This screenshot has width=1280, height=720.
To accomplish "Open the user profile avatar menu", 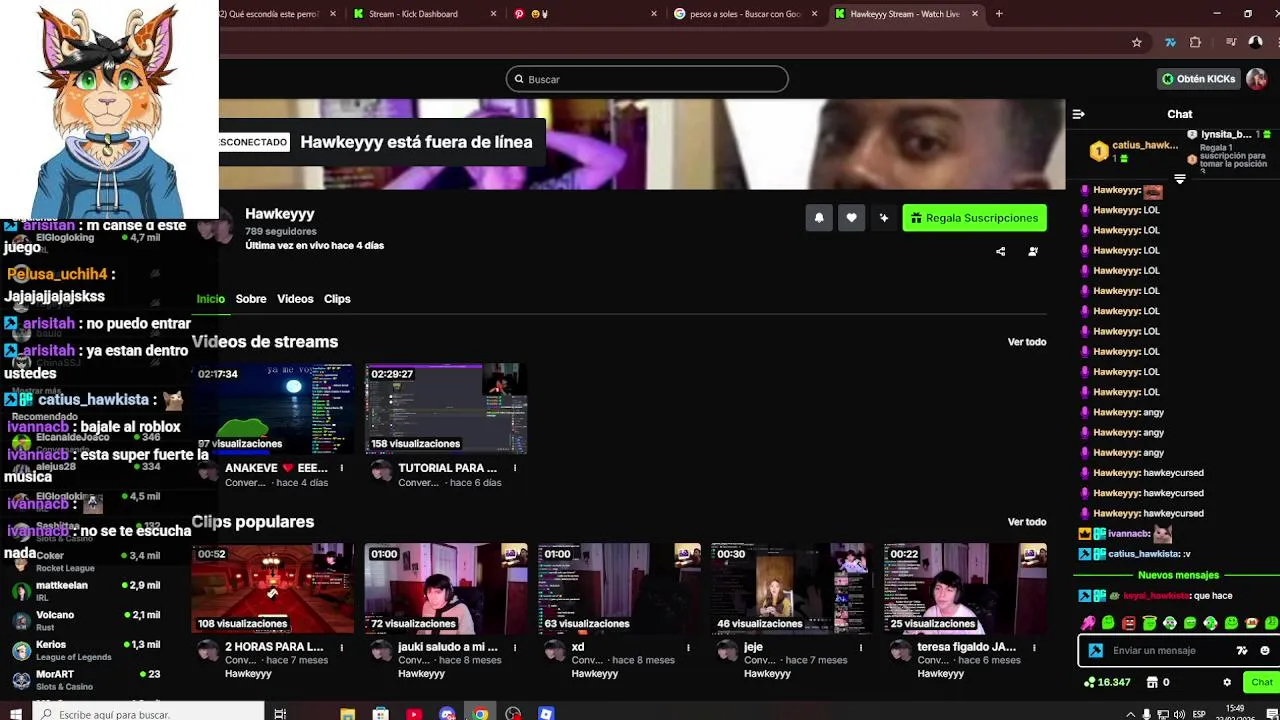I will (x=1258, y=79).
